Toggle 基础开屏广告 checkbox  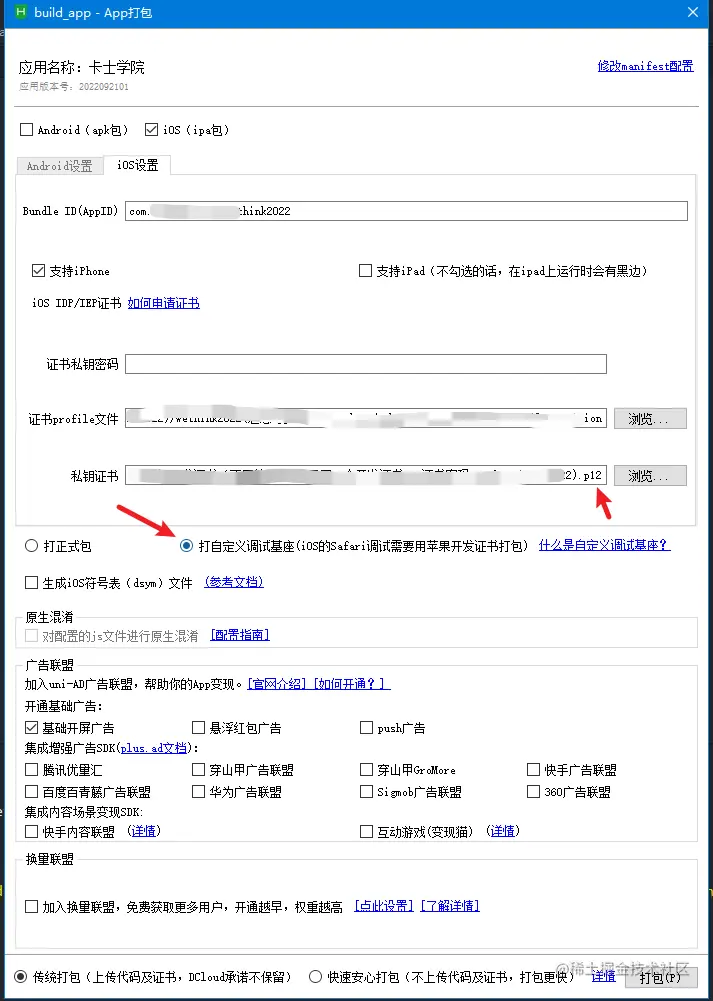[x=31, y=728]
